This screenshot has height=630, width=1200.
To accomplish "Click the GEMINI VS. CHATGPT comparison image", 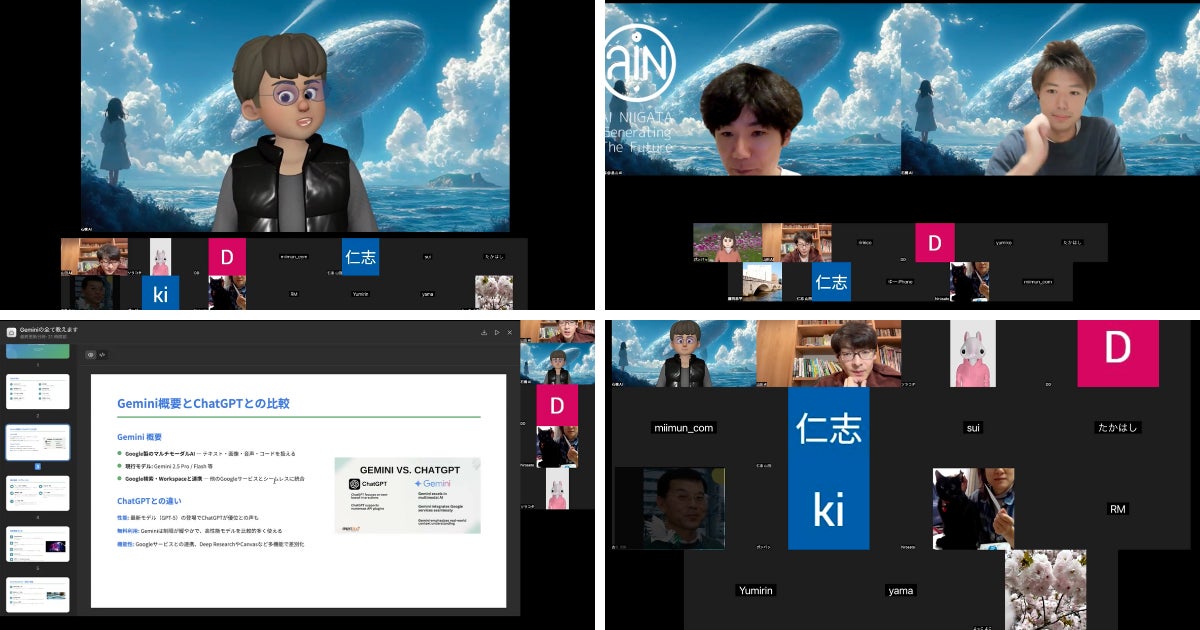I will pyautogui.click(x=407, y=495).
